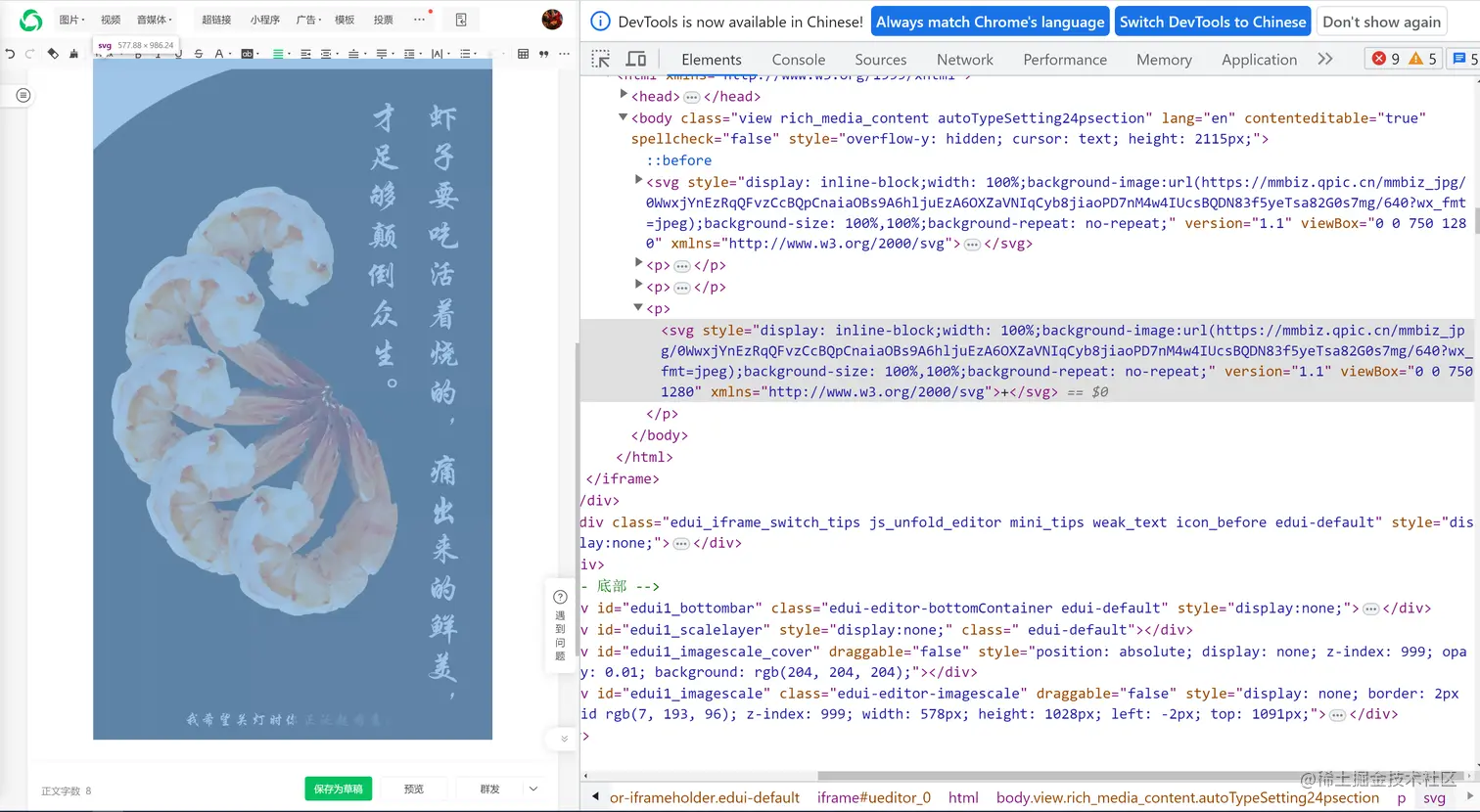Insert a mini program with 小程序
The height and width of the screenshot is (812, 1480).
[x=264, y=20]
